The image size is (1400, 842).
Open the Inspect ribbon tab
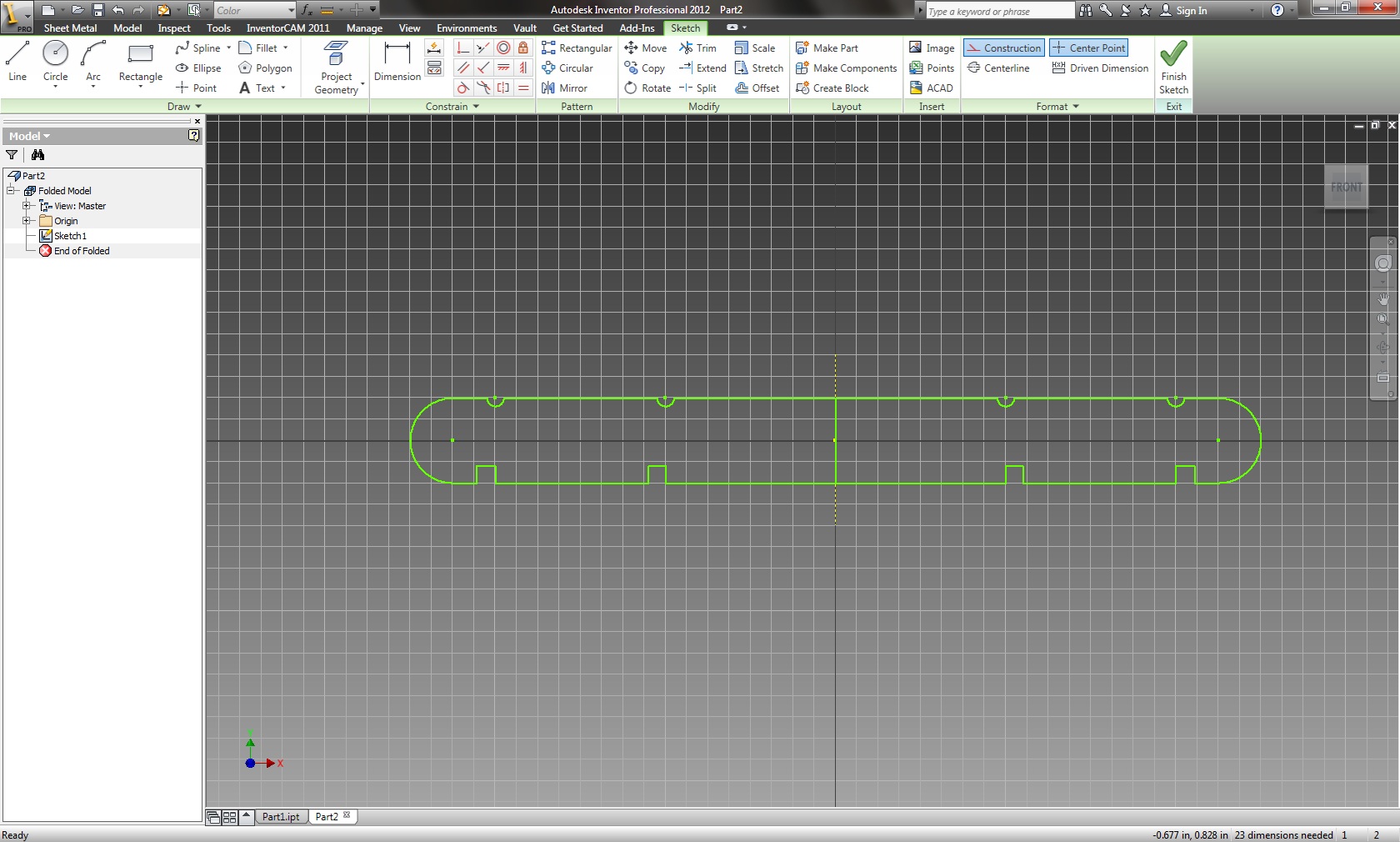coord(174,28)
